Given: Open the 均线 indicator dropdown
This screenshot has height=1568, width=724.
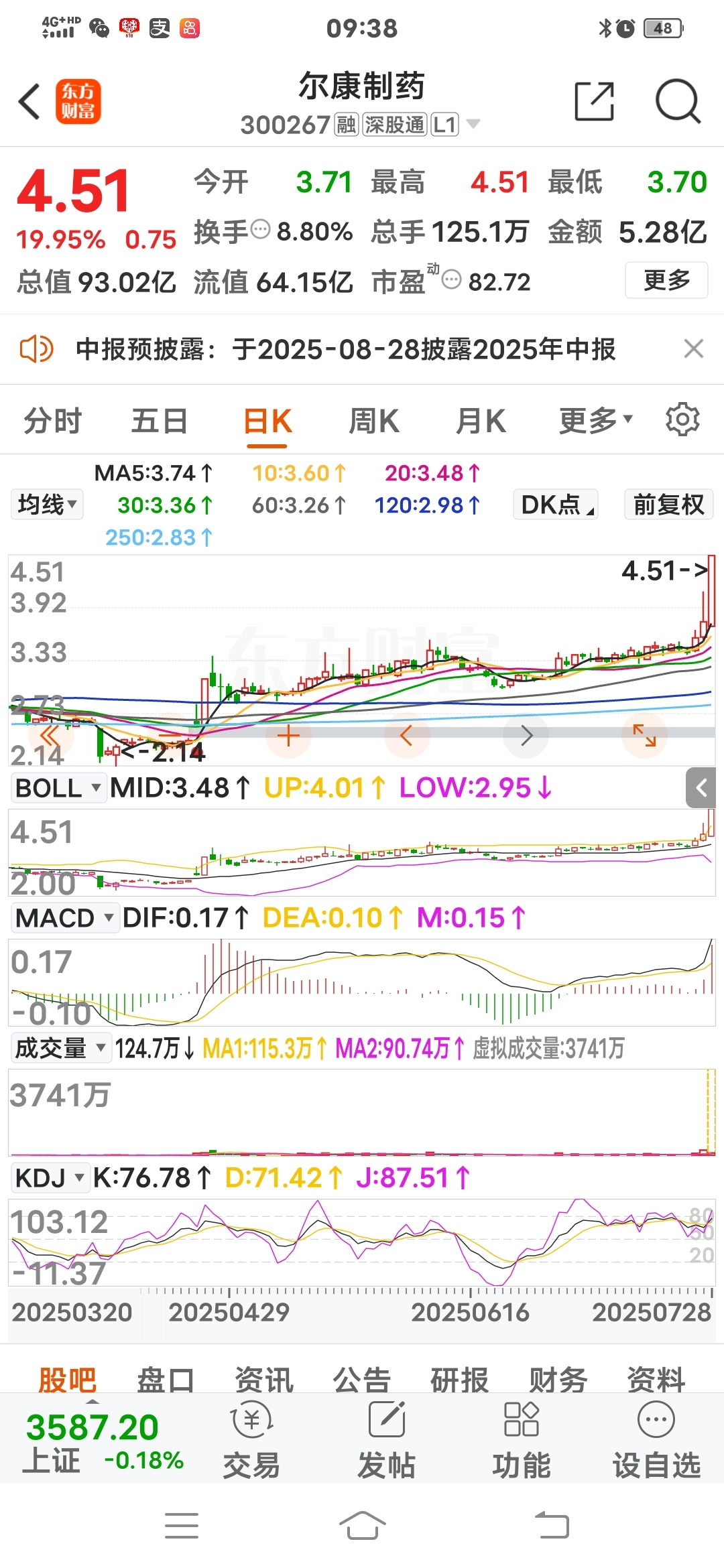Looking at the screenshot, I should tap(47, 505).
